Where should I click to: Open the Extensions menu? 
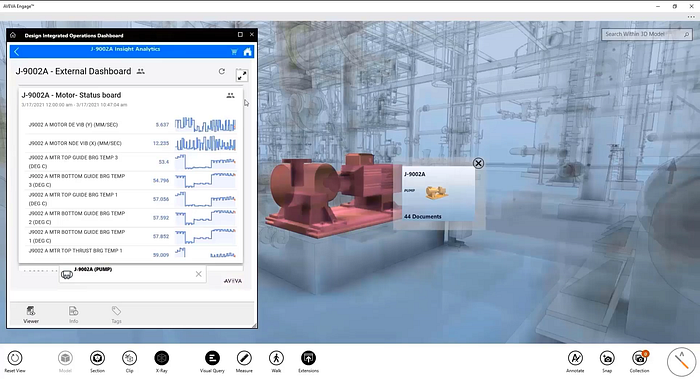coord(308,358)
